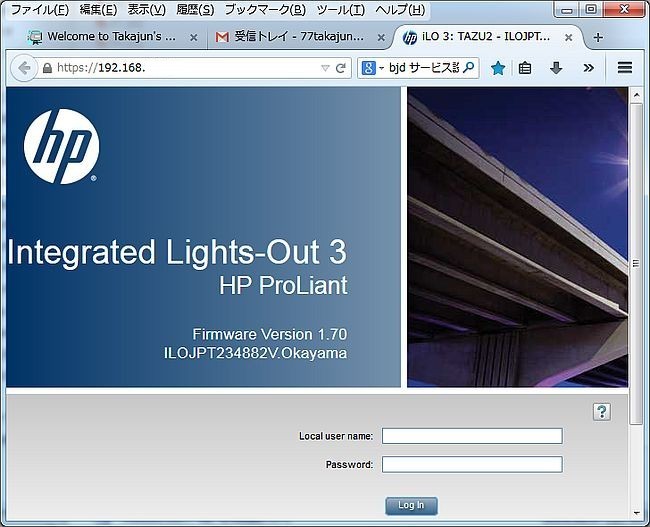The image size is (650, 527).
Task: Click the vertical scrollbar thumb
Action: (x=636, y=264)
